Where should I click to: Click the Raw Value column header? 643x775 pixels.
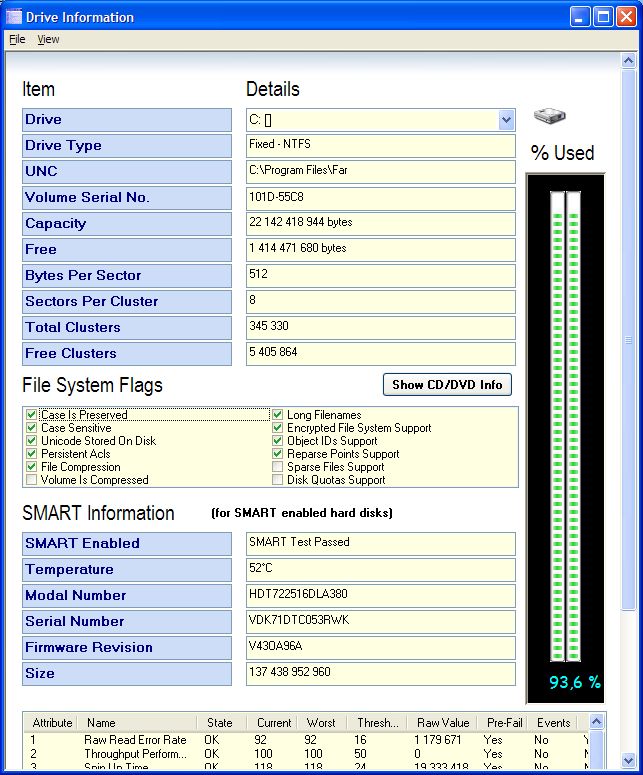(x=442, y=723)
